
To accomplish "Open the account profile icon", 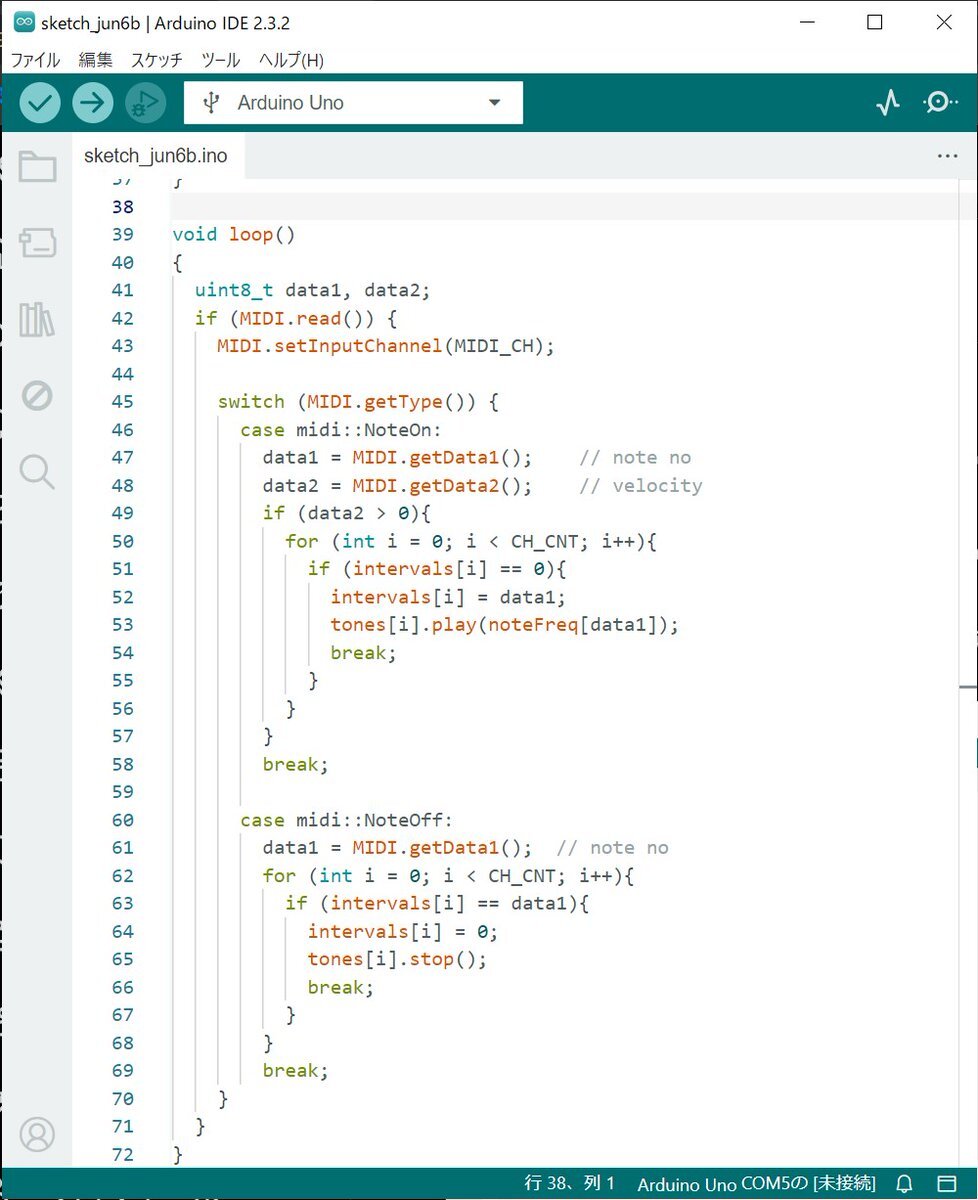I will [37, 1134].
